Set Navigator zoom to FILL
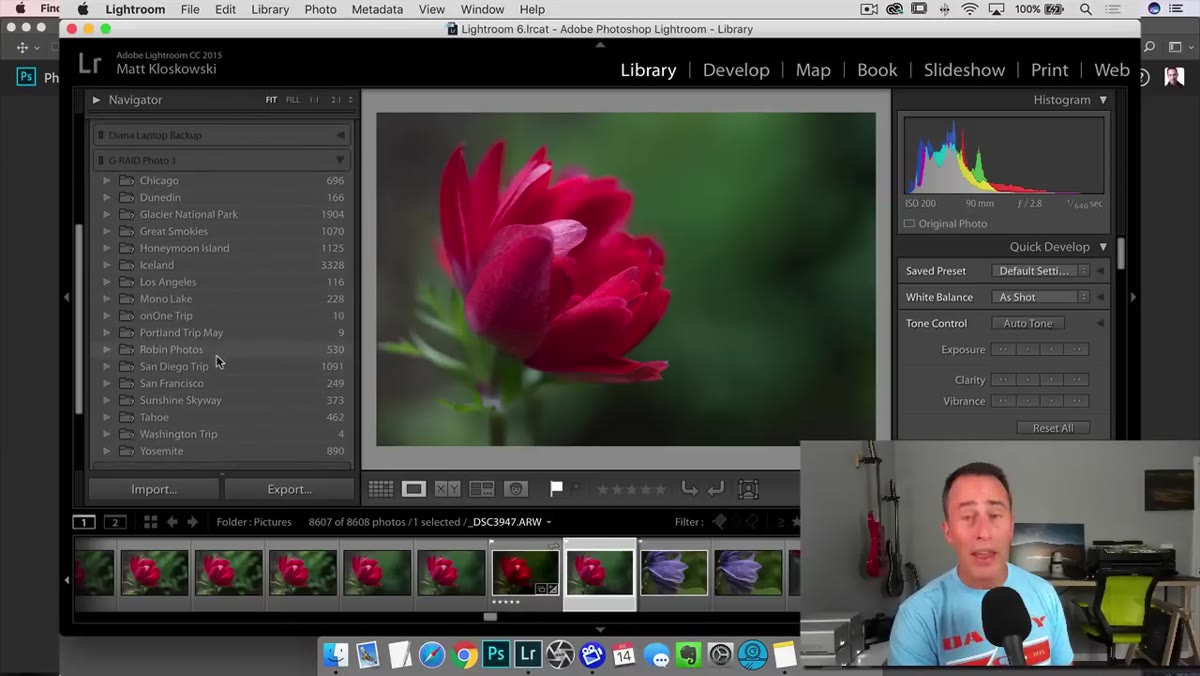 tap(293, 100)
